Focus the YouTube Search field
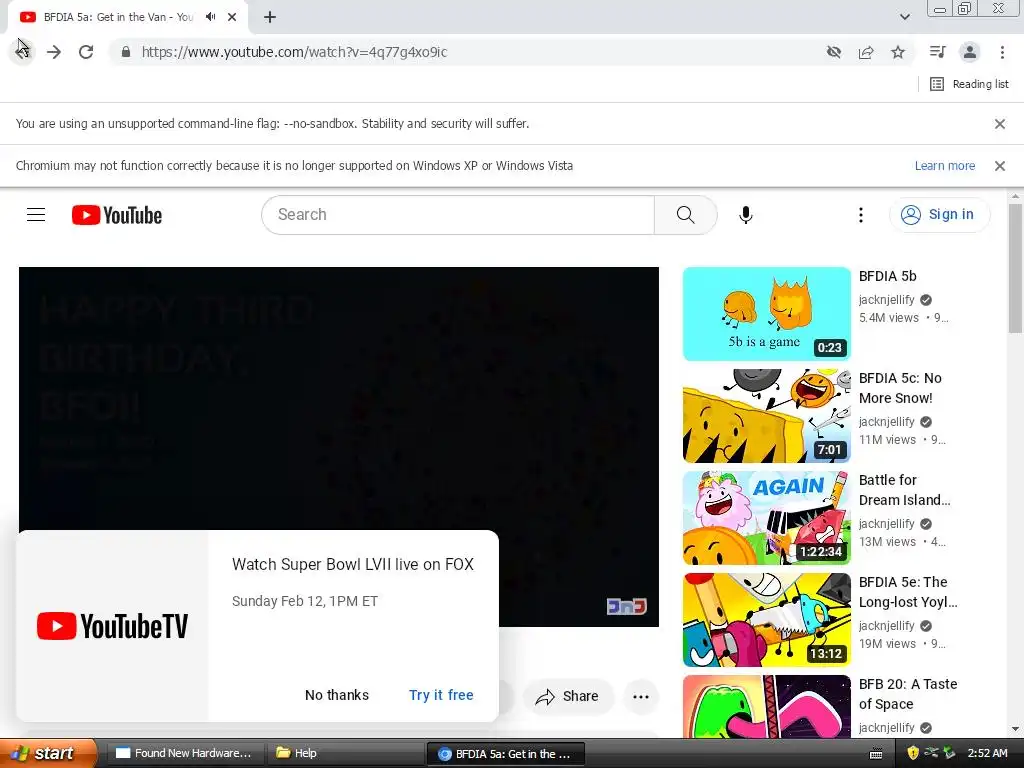Screen dimensions: 1024x768 click(458, 215)
